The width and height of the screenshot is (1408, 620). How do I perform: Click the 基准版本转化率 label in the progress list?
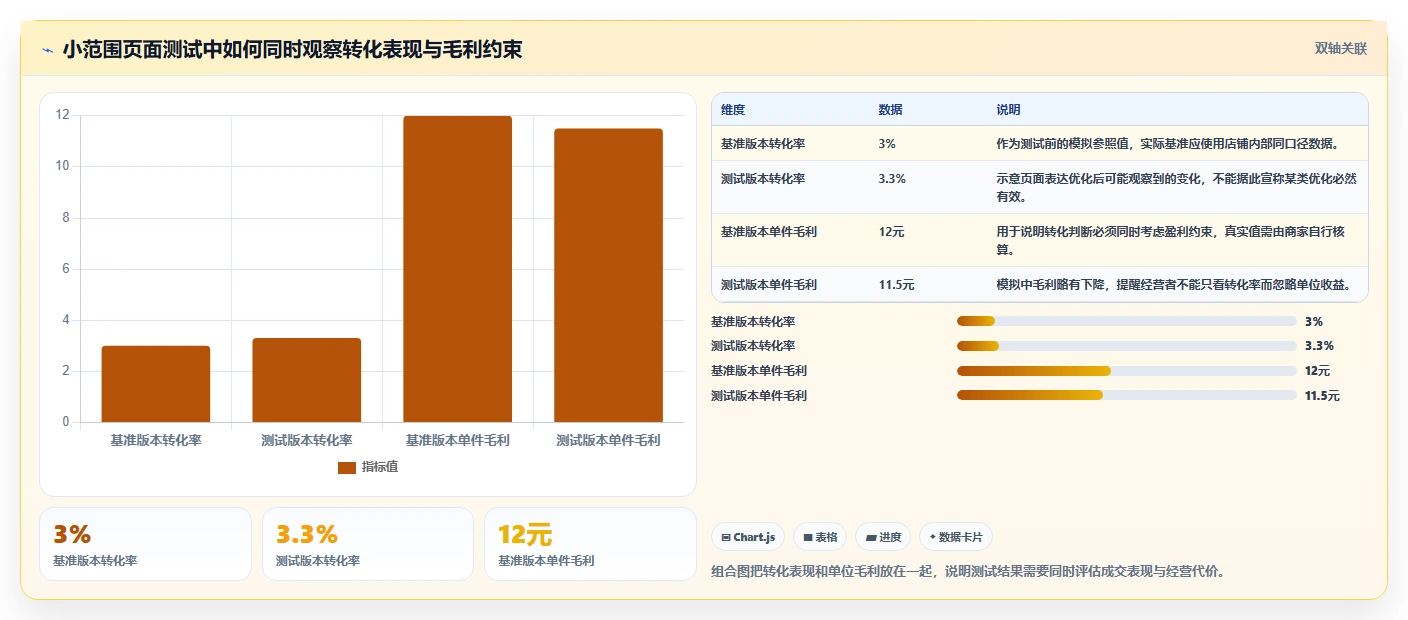pyautogui.click(x=753, y=322)
